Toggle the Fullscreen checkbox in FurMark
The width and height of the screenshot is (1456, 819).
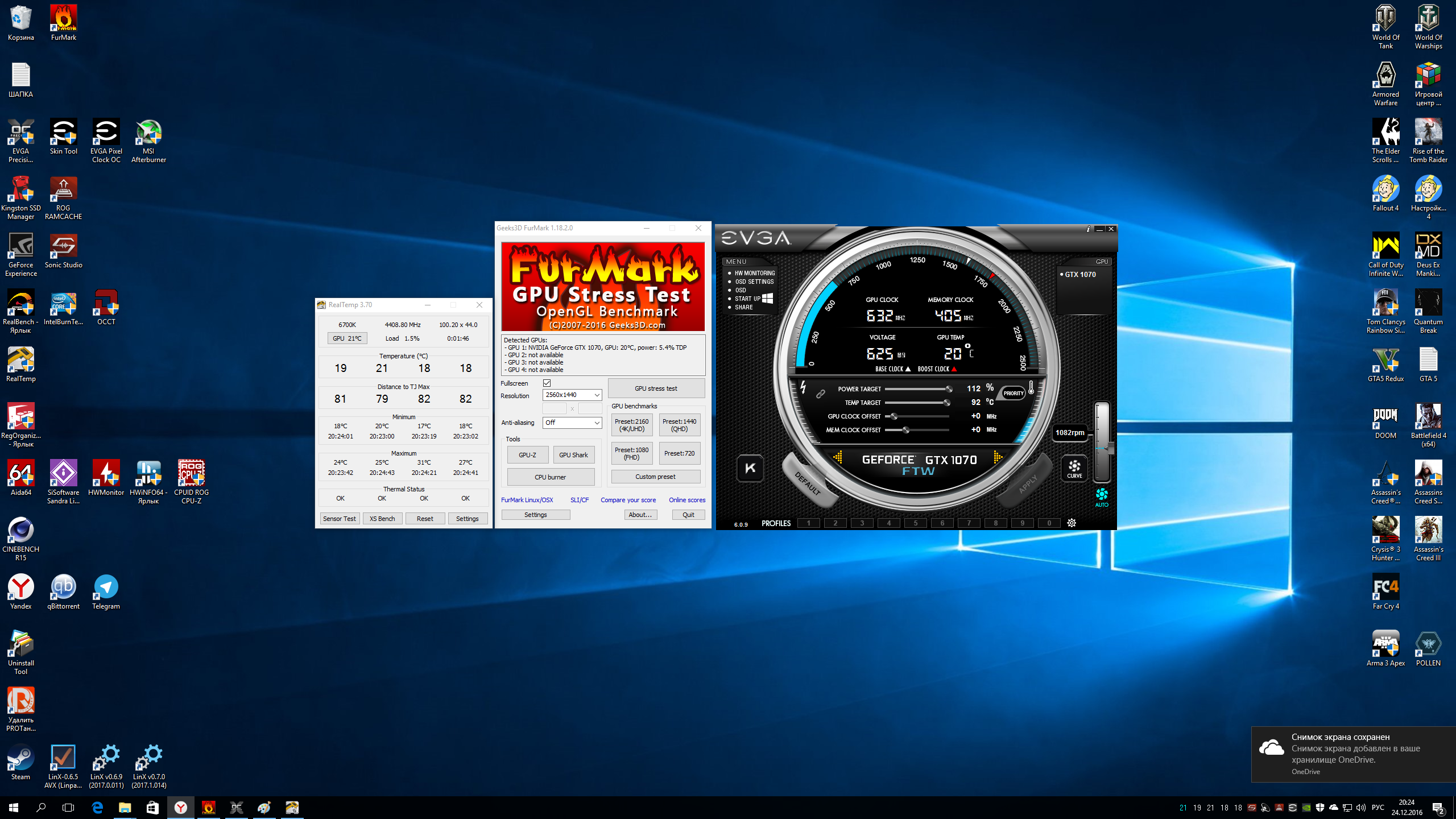click(x=547, y=383)
